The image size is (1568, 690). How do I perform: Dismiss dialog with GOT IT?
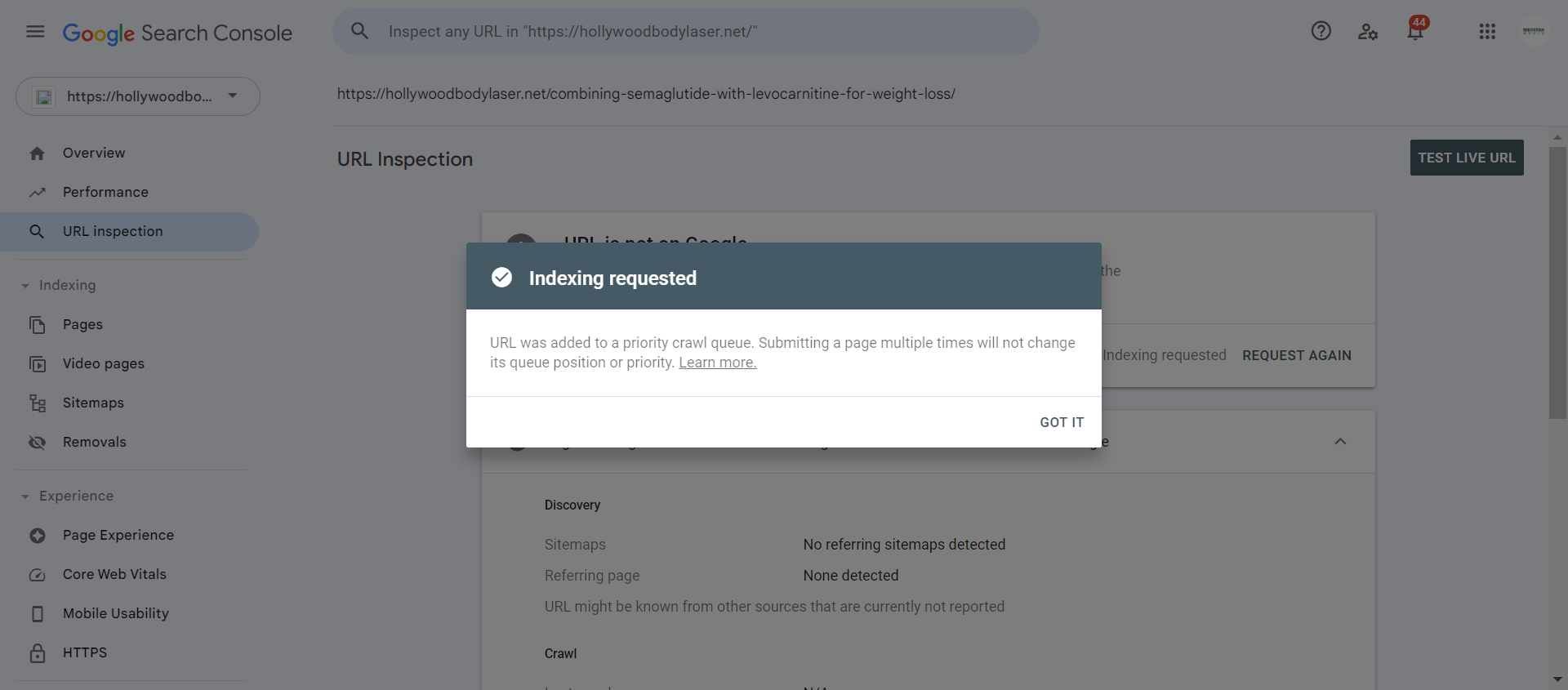[x=1062, y=422]
